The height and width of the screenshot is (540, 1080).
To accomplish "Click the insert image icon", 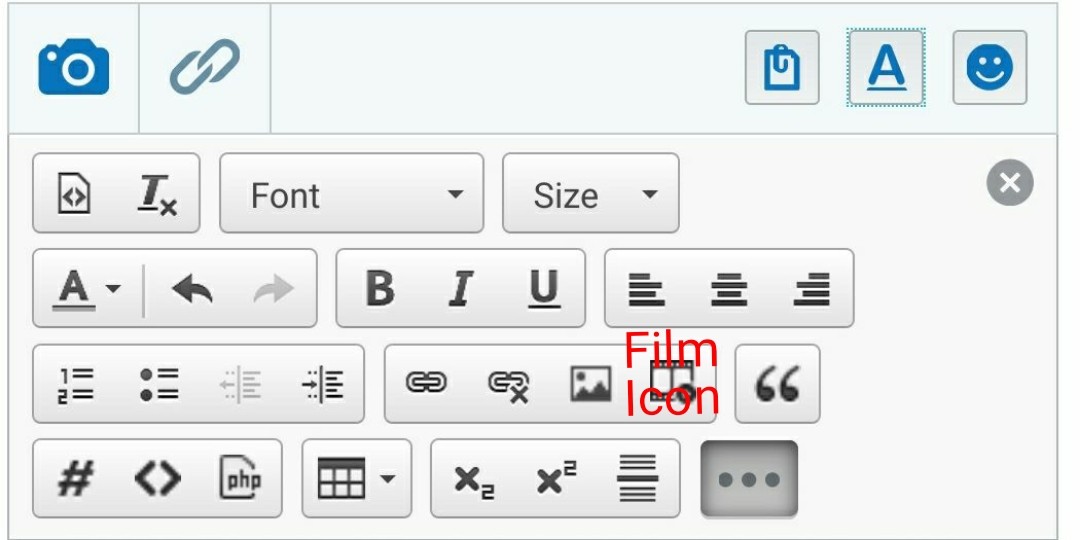I will click(x=591, y=384).
